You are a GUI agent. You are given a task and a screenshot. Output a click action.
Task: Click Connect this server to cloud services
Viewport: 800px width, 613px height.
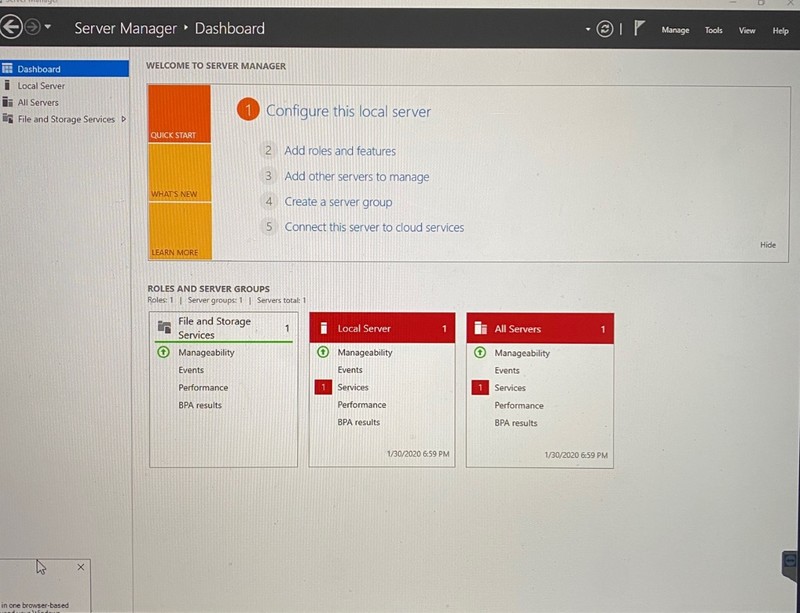[x=374, y=227]
